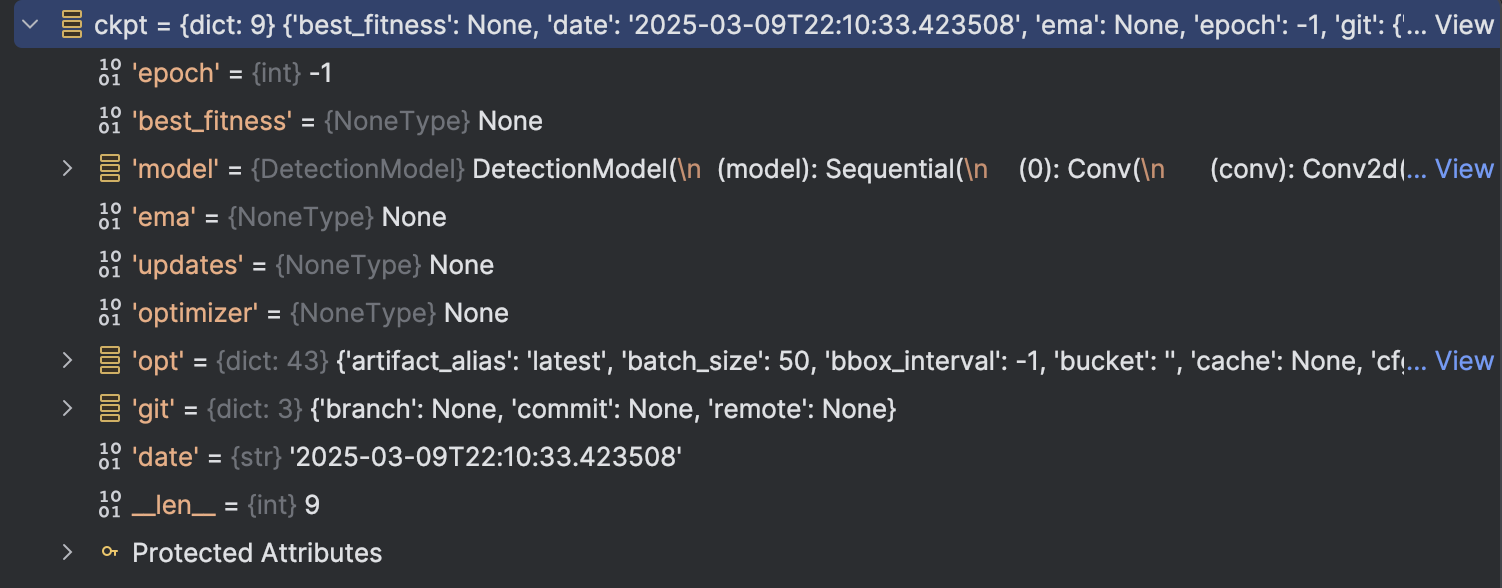Click the binary icon next to 'ema'
This screenshot has width=1502, height=588.
tap(110, 217)
